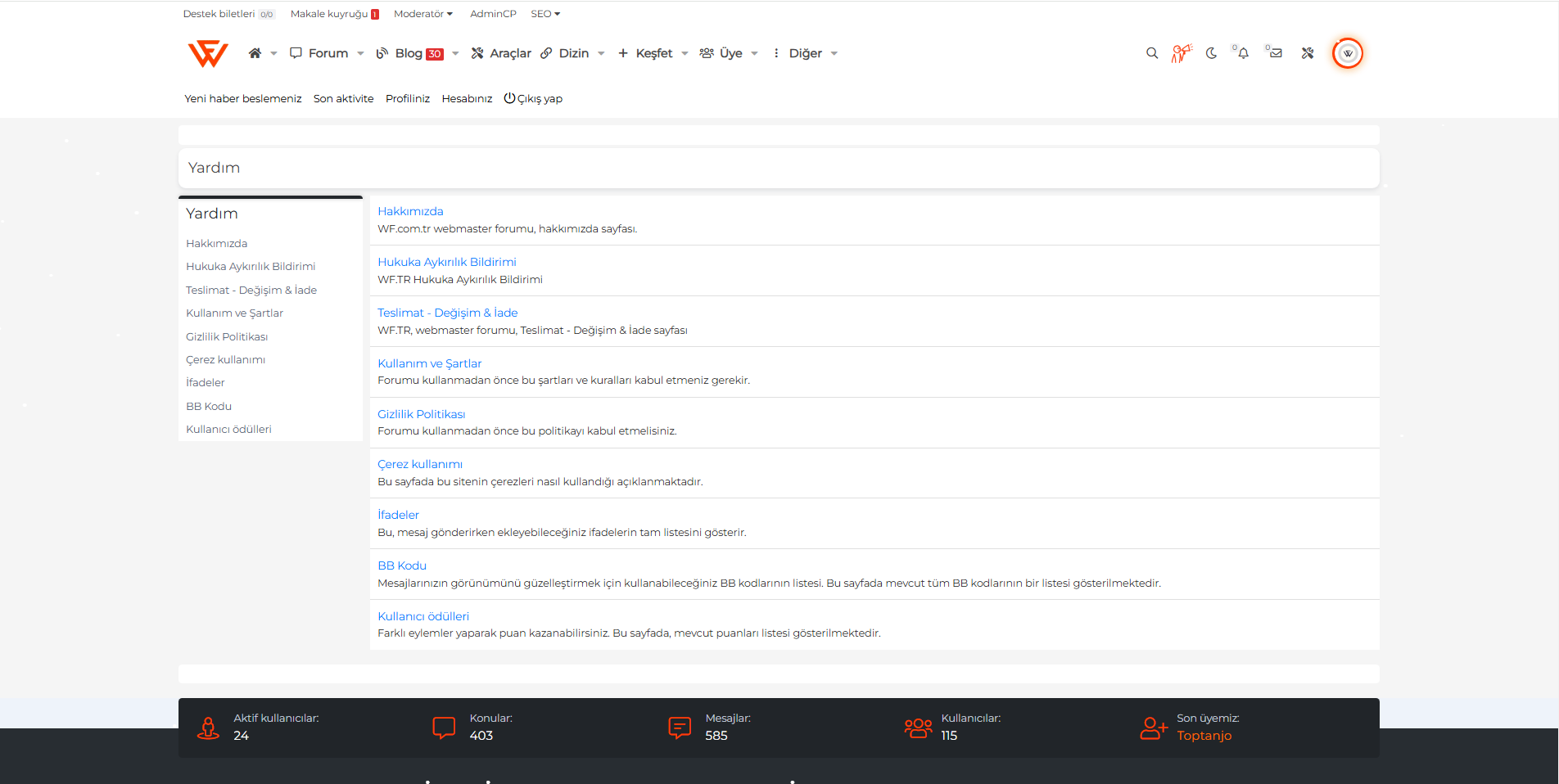Click the Keşfet plus icon
Viewport: 1559px width, 784px height.
[x=623, y=53]
